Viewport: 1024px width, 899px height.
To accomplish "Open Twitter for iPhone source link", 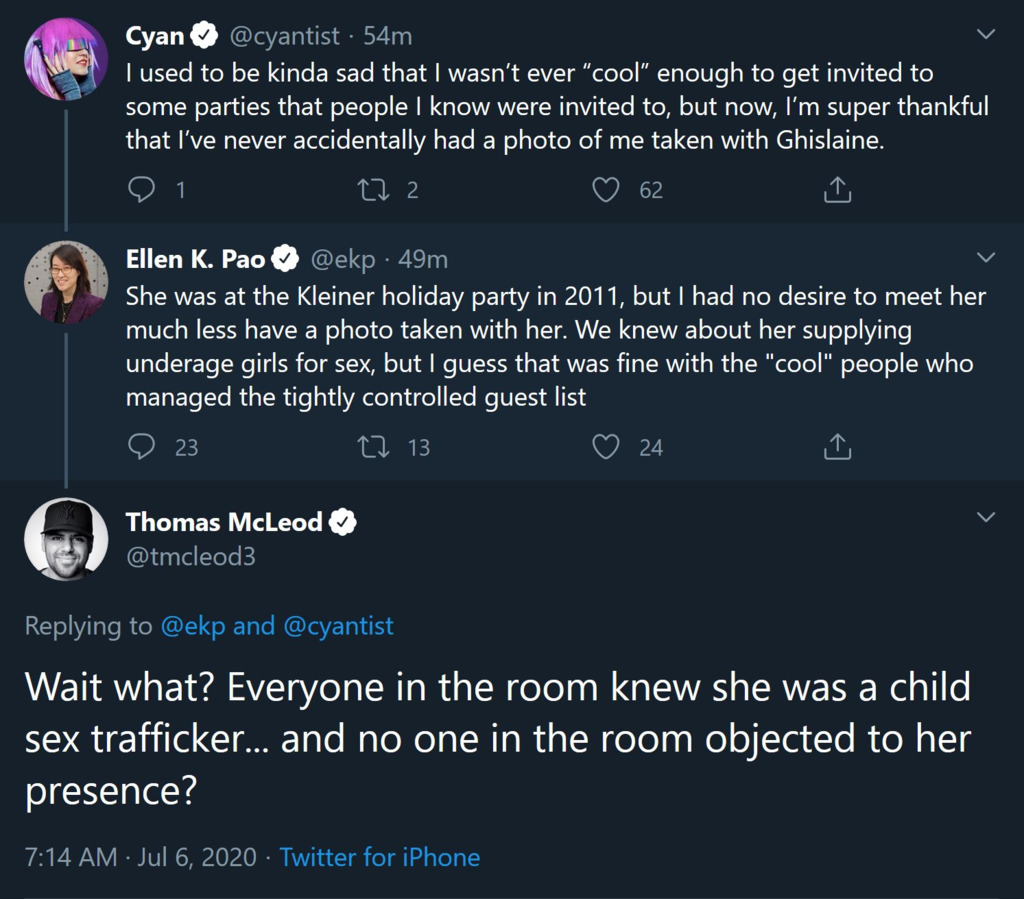I will pyautogui.click(x=379, y=857).
